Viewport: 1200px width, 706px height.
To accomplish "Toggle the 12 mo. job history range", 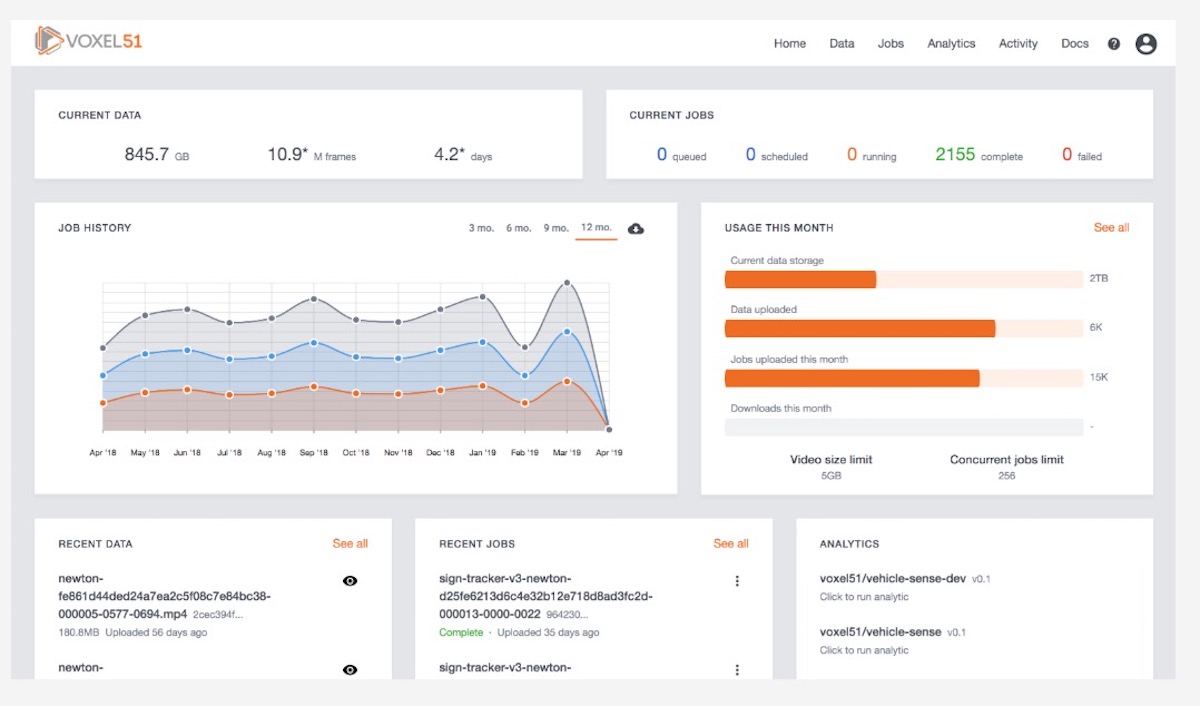I will click(x=596, y=227).
